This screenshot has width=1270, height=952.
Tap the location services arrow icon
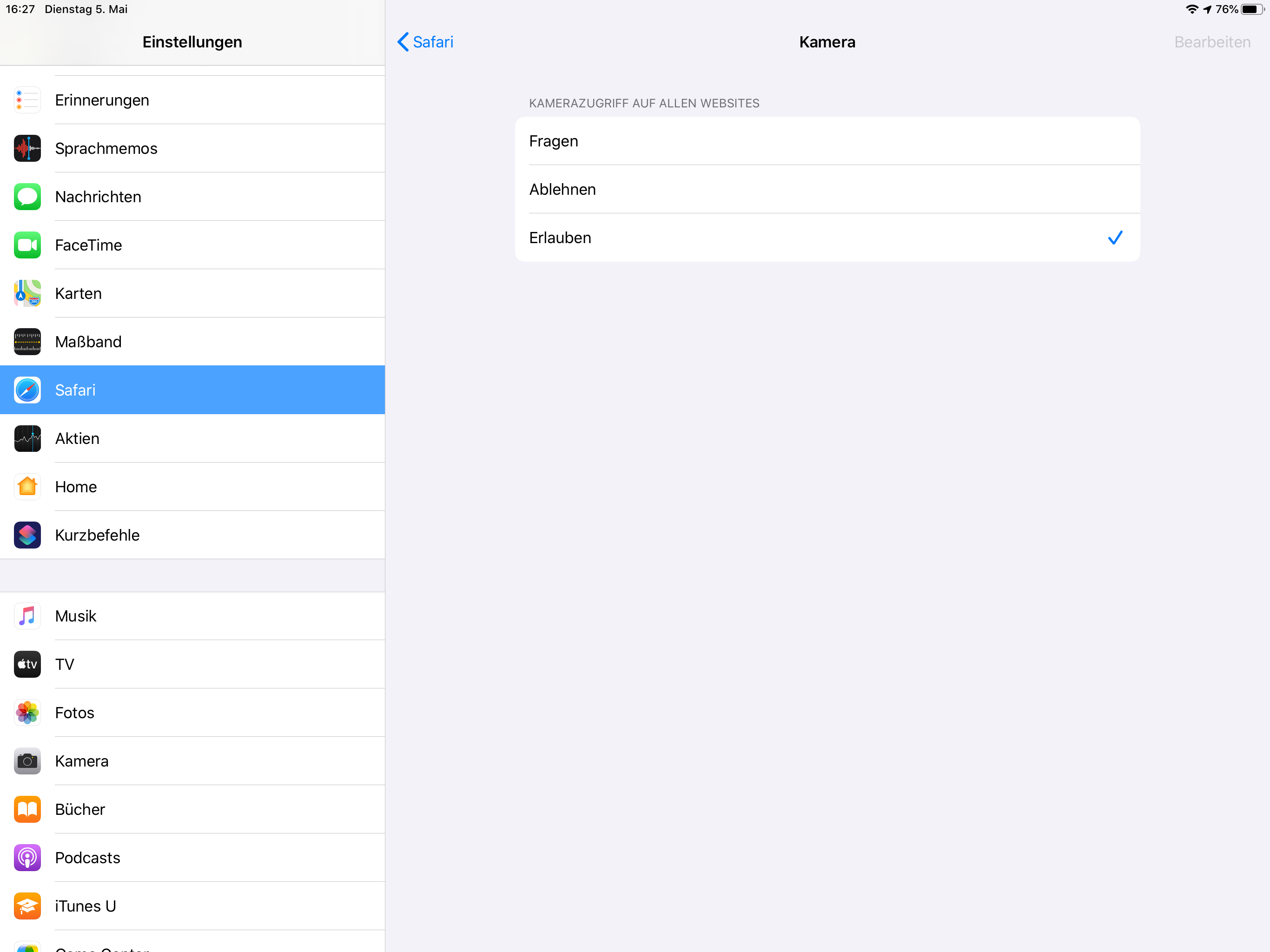1207,9
